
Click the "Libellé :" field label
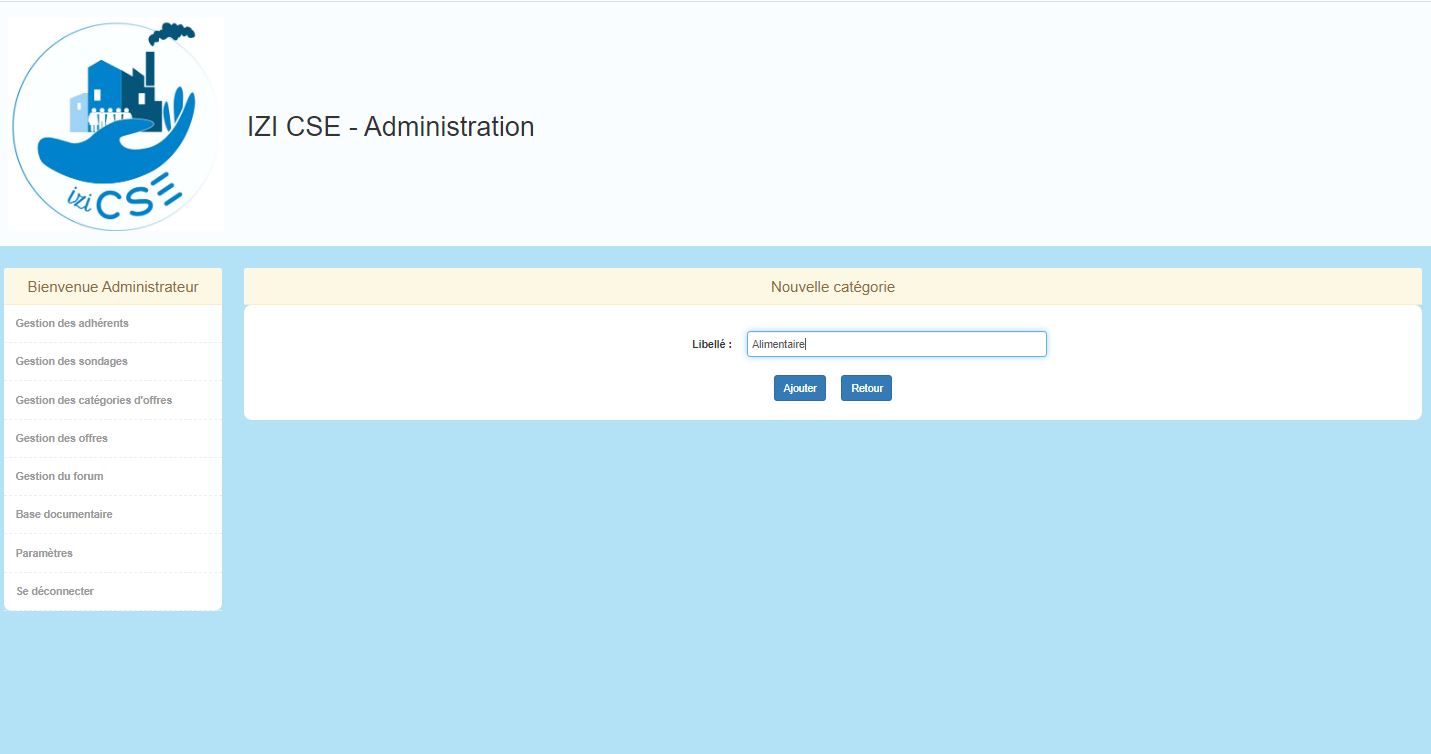(x=711, y=344)
